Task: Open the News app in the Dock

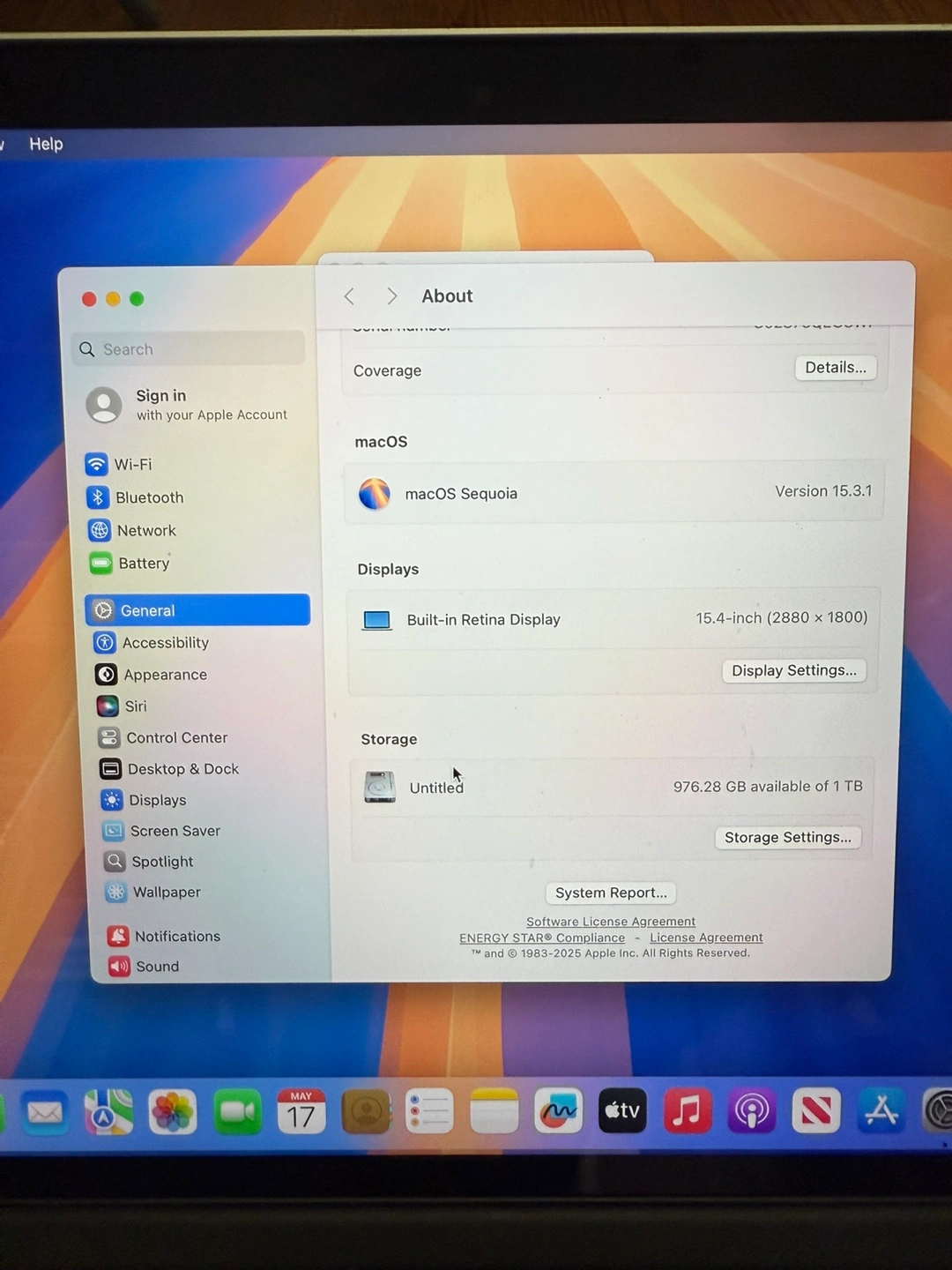Action: (x=816, y=1110)
